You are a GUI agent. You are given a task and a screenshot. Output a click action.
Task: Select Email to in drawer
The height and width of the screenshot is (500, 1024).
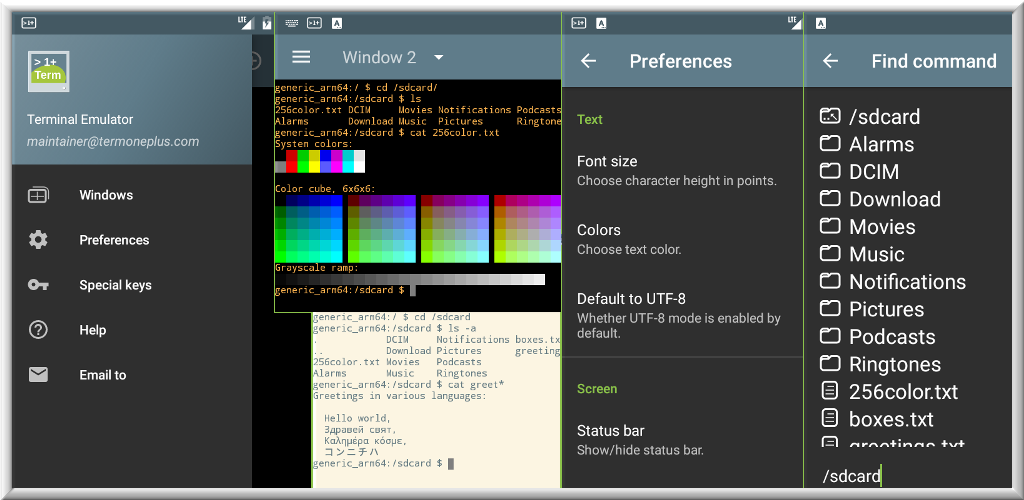pos(103,375)
